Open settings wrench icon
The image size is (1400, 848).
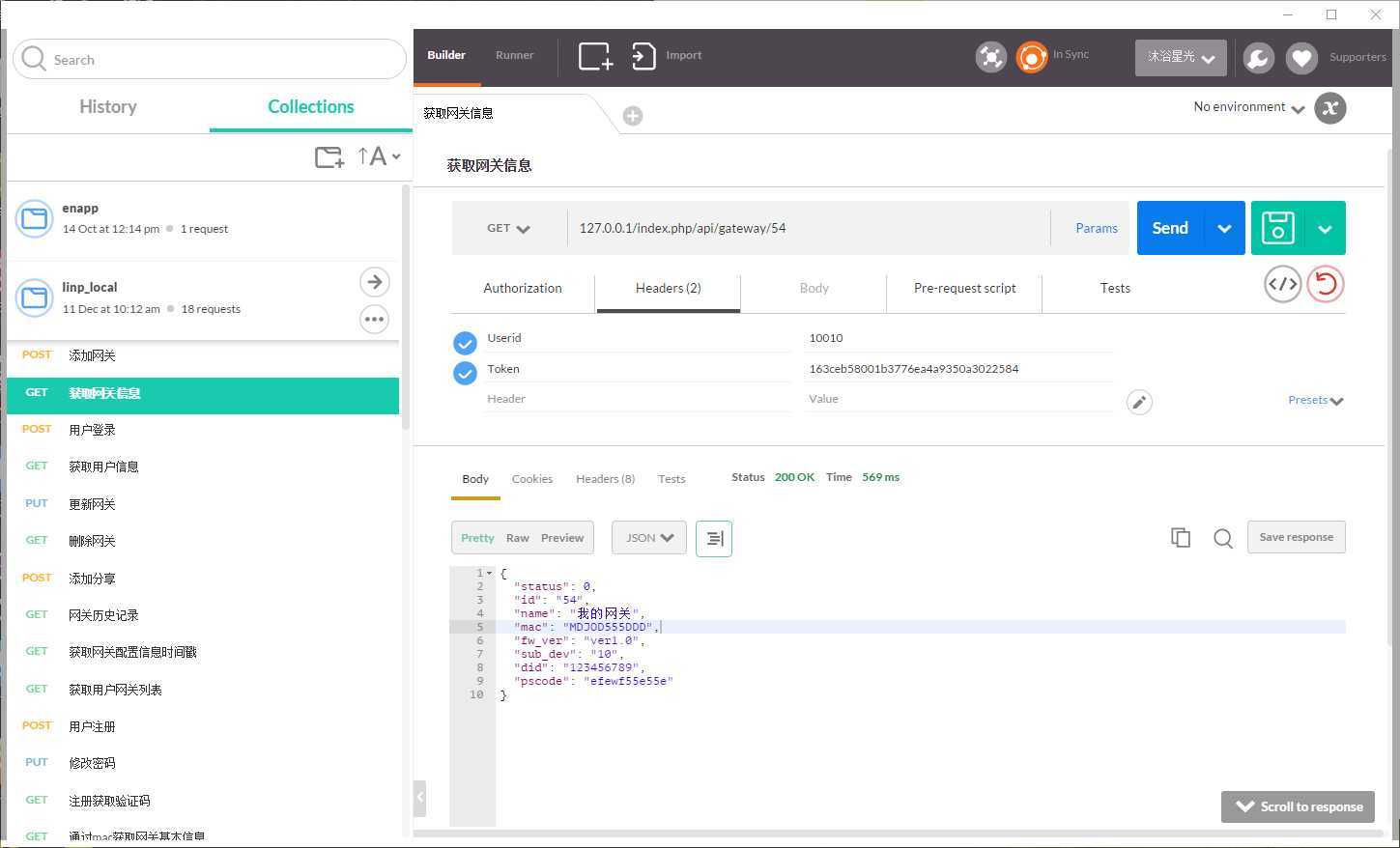pos(1258,58)
